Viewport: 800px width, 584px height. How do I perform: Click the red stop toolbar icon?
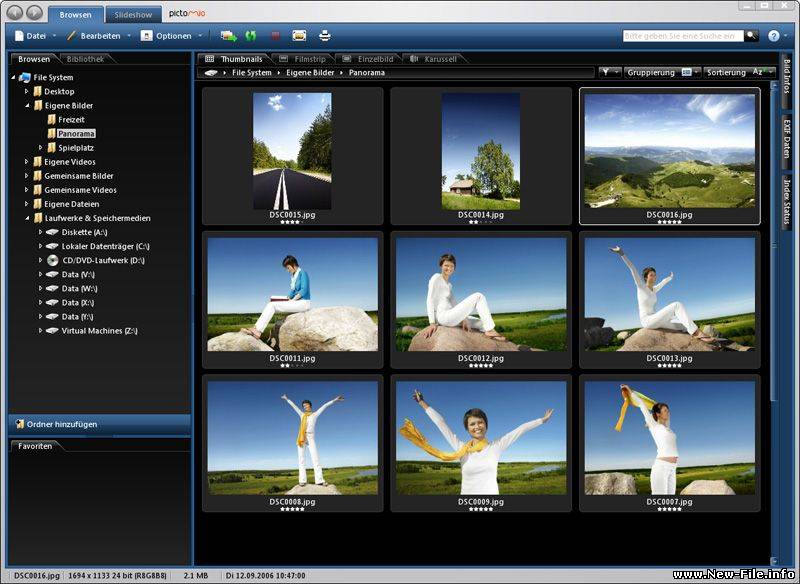[x=274, y=34]
